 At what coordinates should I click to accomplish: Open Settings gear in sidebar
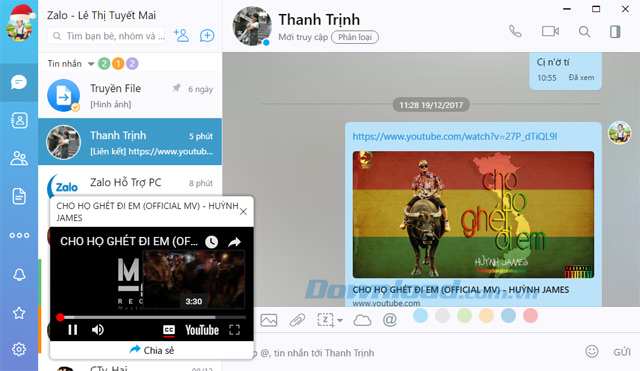(19, 349)
